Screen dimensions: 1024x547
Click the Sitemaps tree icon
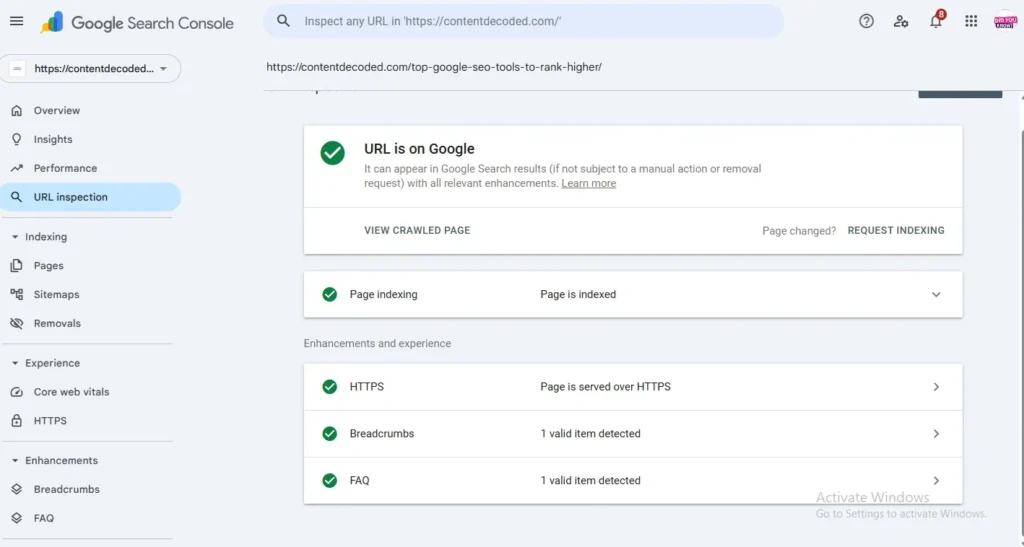pyautogui.click(x=17, y=294)
